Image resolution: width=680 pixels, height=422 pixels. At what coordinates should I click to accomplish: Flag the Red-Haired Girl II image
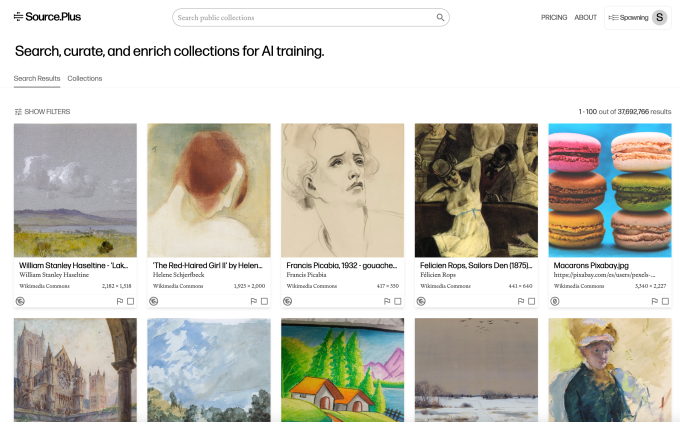[x=253, y=300]
